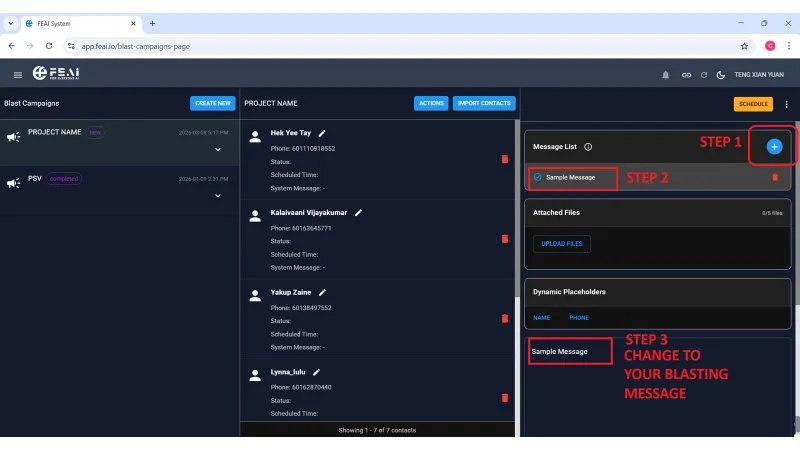Click Hek Yee Tay avatar icon
The height and width of the screenshot is (450, 800).
click(255, 137)
